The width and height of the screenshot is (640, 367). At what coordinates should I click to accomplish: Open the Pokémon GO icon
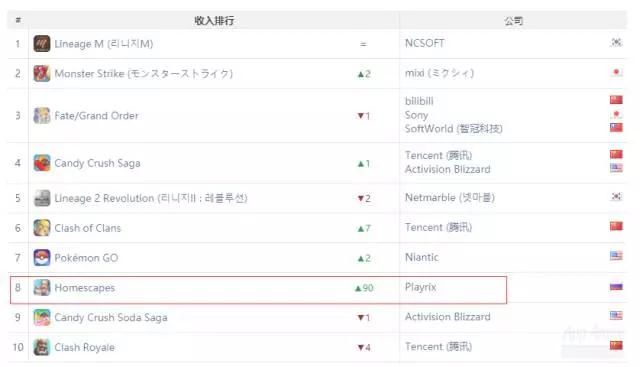point(42,258)
